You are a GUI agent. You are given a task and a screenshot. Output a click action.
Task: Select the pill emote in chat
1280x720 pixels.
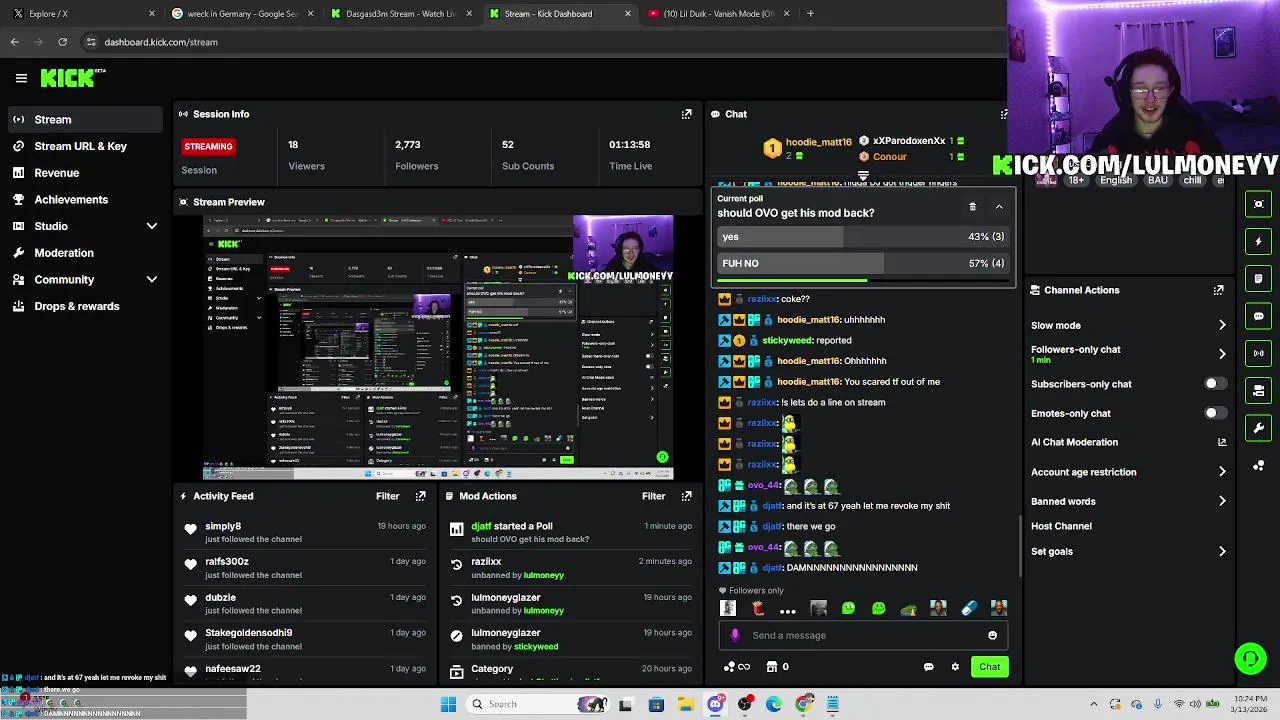click(968, 608)
